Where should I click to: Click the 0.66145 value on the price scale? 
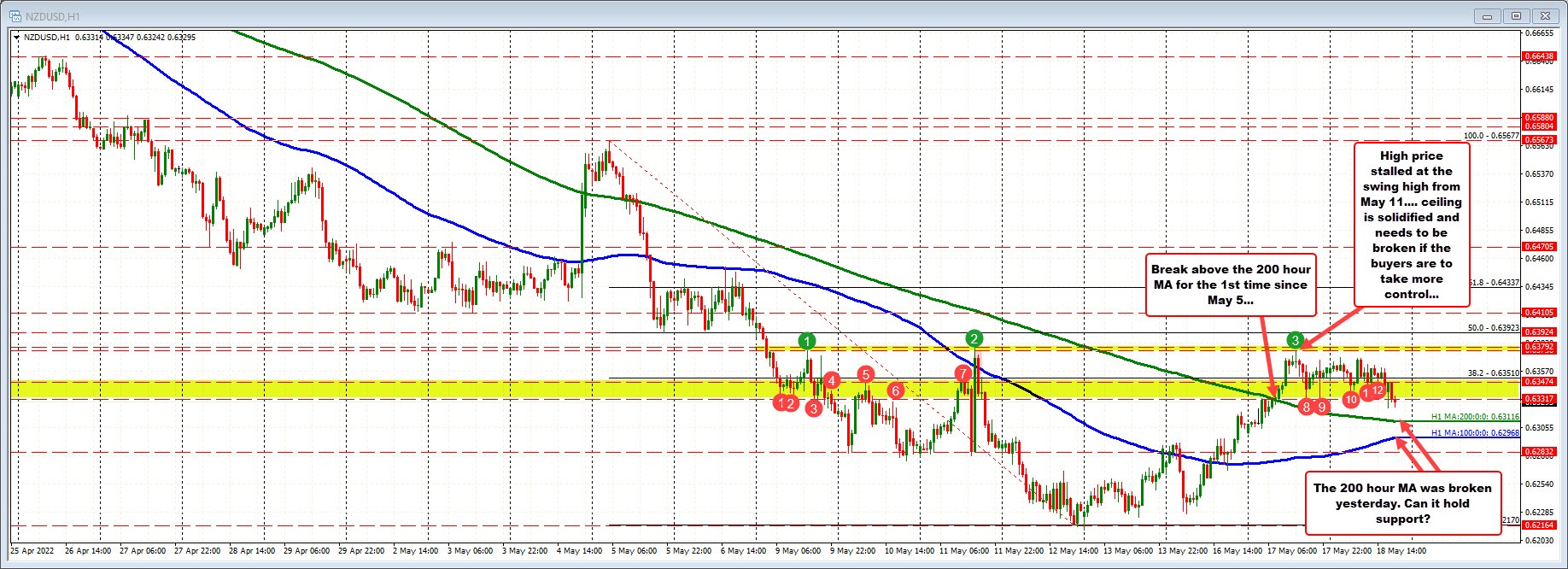point(1539,90)
